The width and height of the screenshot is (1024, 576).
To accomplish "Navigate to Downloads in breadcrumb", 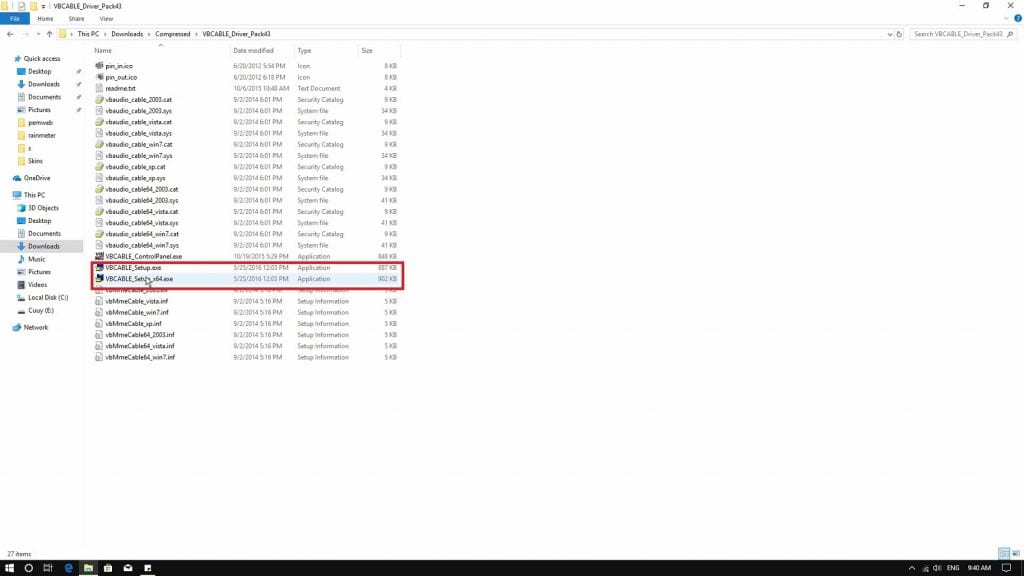I will tap(127, 34).
